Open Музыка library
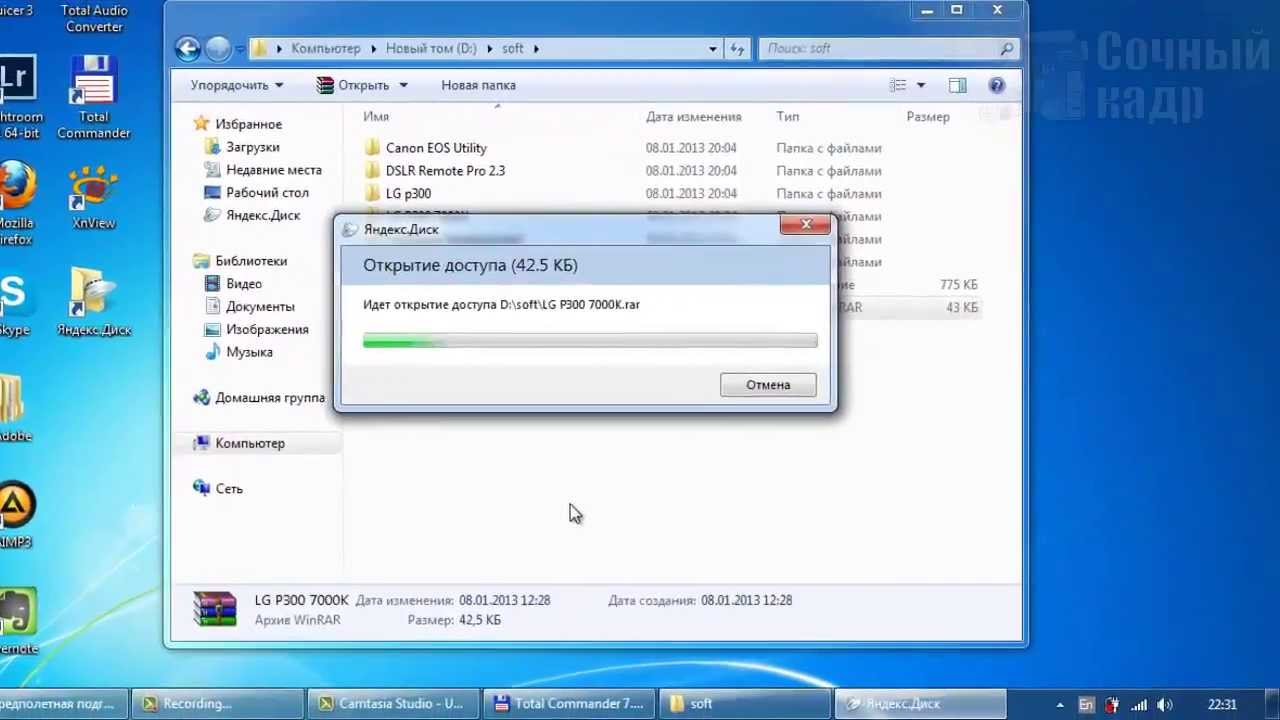Viewport: 1280px width, 720px height. (249, 352)
